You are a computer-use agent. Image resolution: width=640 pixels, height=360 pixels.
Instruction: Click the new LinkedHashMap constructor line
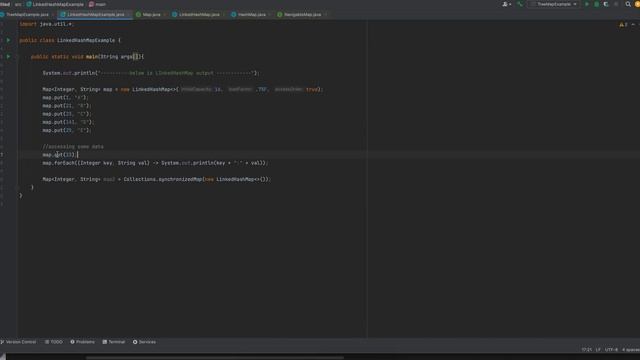pos(182,89)
